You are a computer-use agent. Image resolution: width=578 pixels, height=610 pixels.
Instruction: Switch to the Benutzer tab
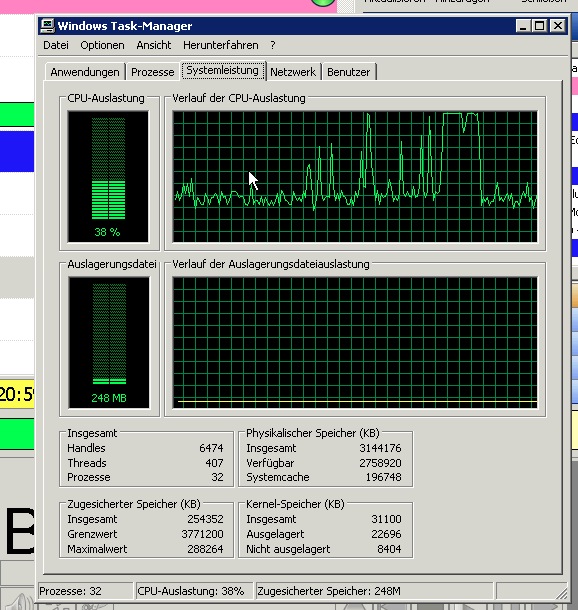click(349, 72)
